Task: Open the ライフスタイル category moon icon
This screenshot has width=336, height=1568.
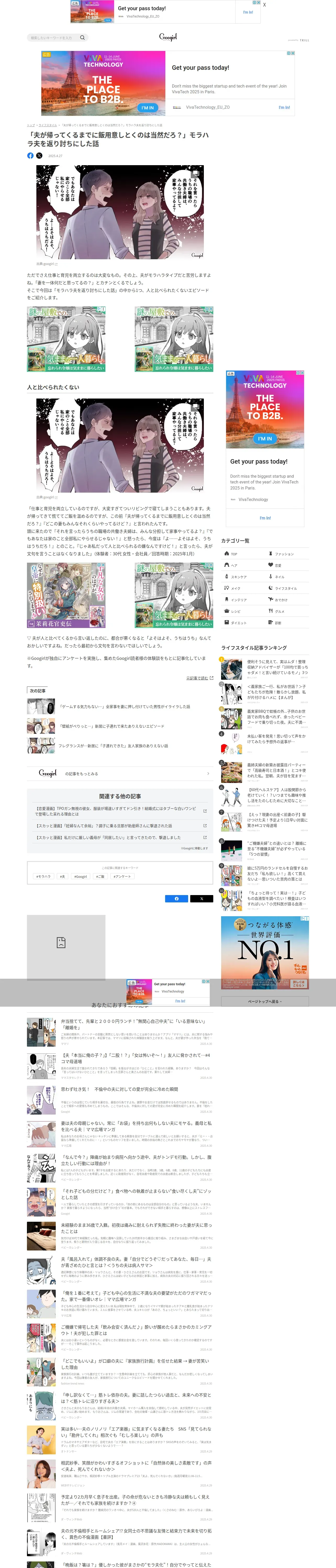Action: (x=271, y=588)
